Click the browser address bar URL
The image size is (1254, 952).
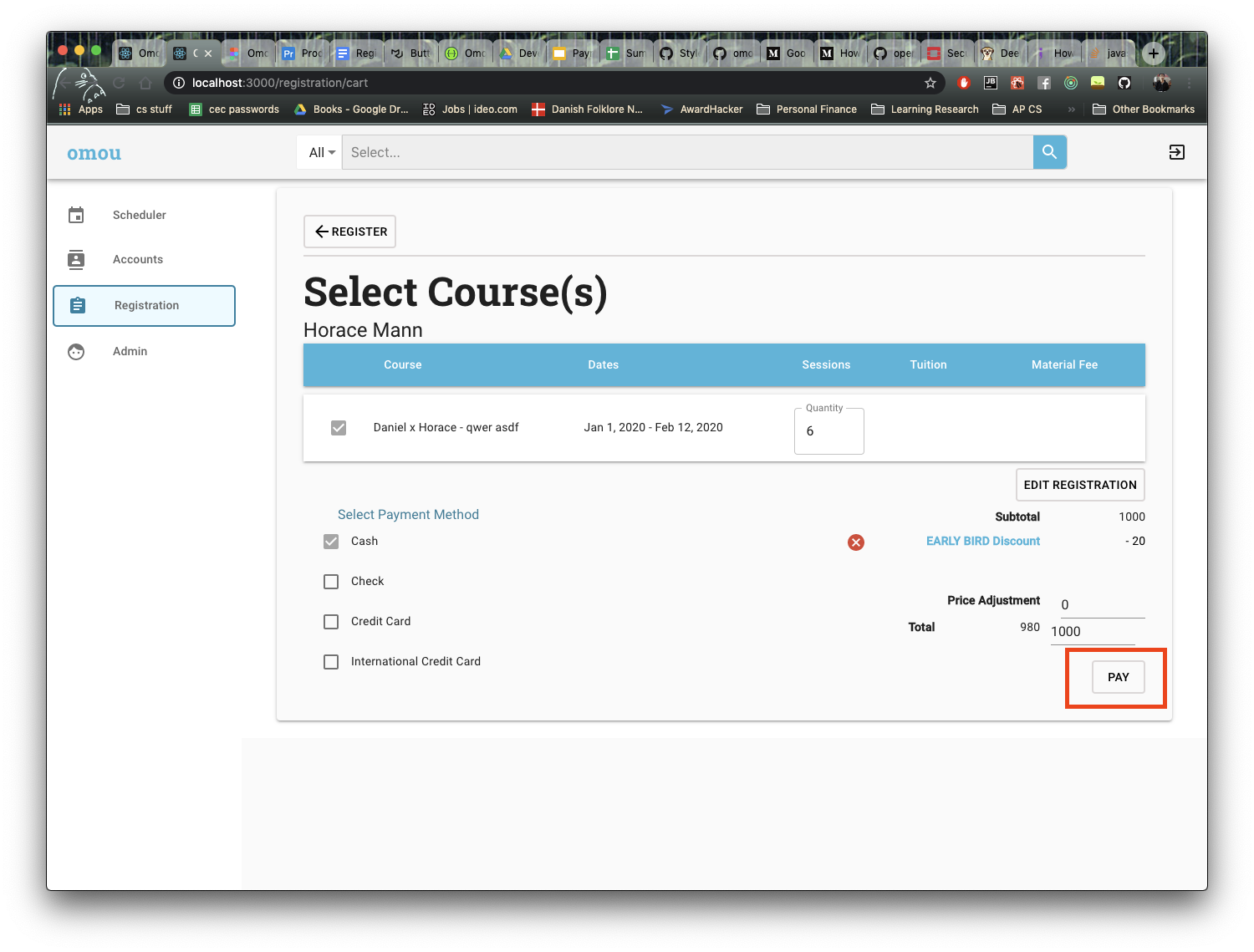click(x=280, y=83)
